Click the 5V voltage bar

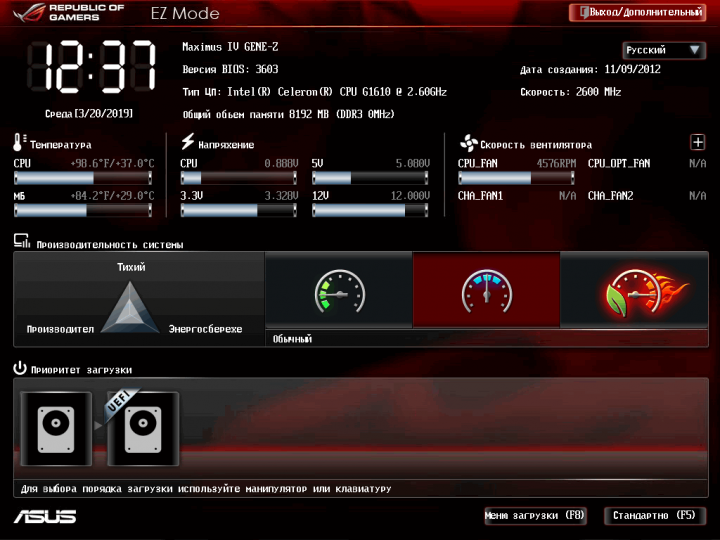tap(370, 178)
